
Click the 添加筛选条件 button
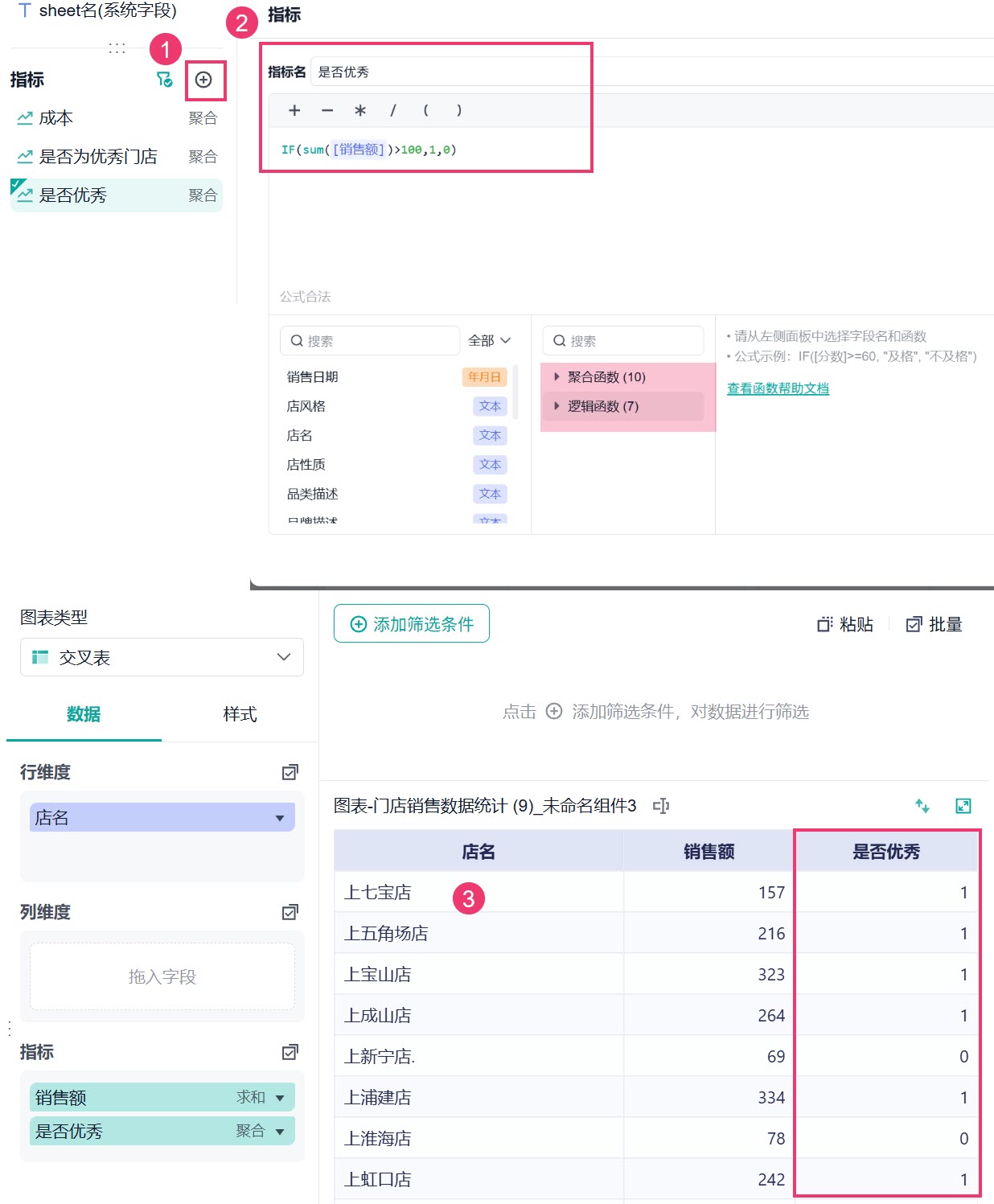412,624
